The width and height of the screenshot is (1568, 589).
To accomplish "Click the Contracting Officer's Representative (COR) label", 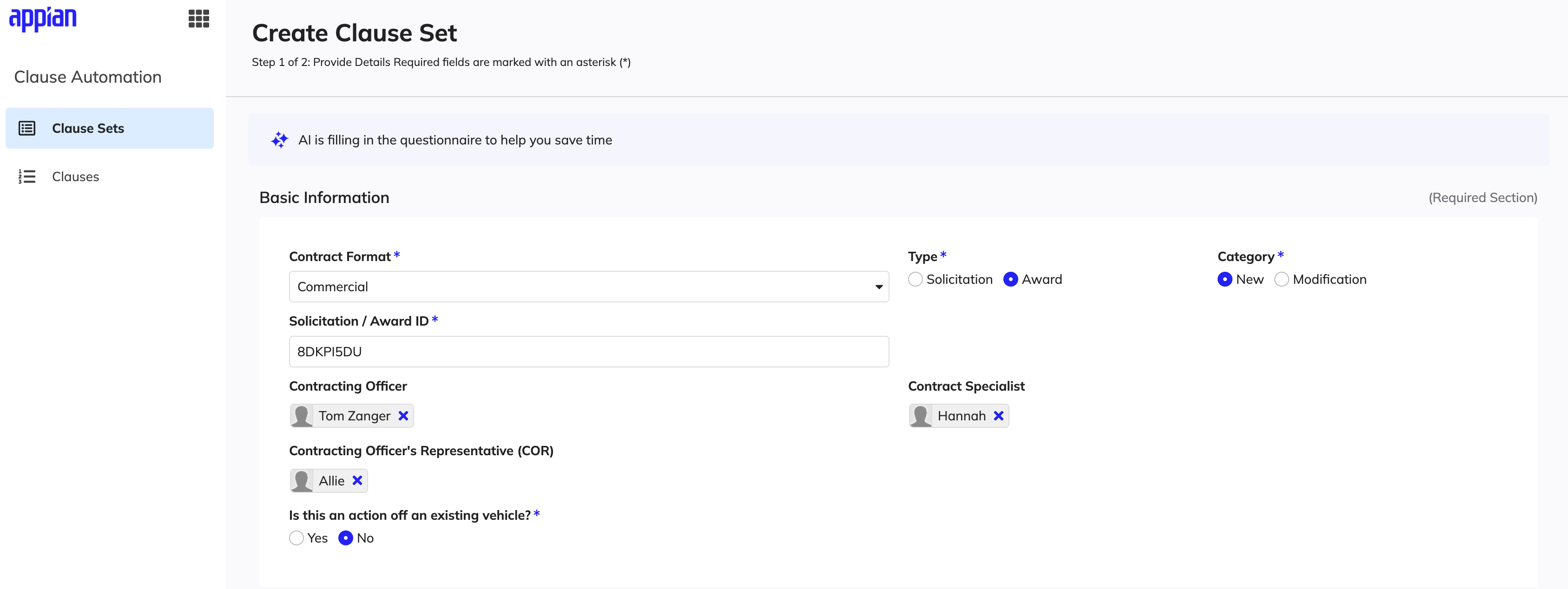I will pos(421,450).
